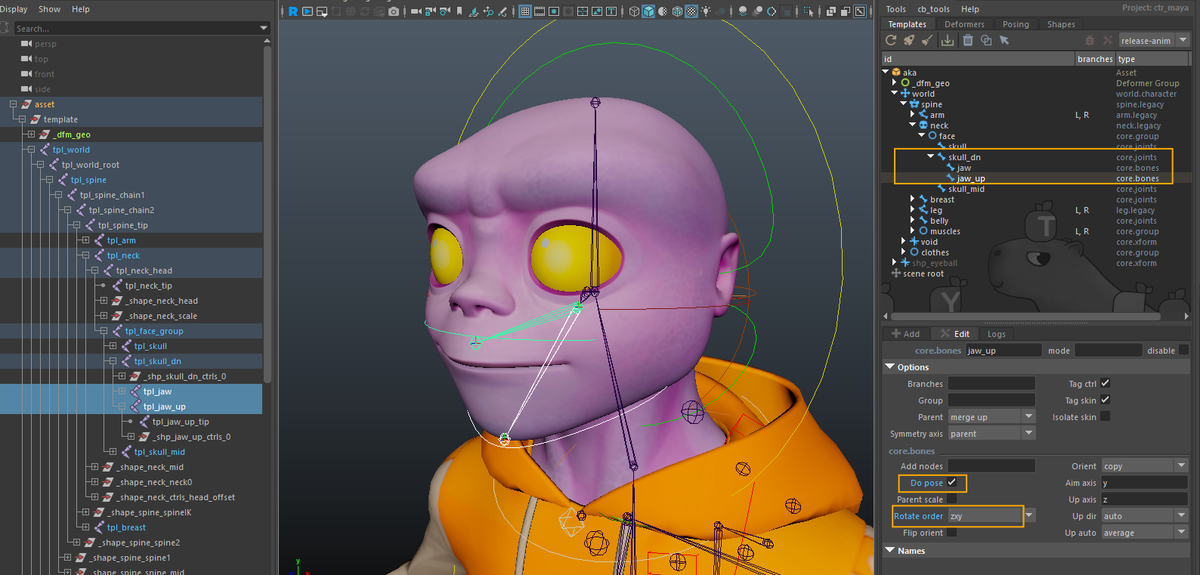Image resolution: width=1200 pixels, height=575 pixels.
Task: Select skull_mid template in tree
Action: (966, 188)
